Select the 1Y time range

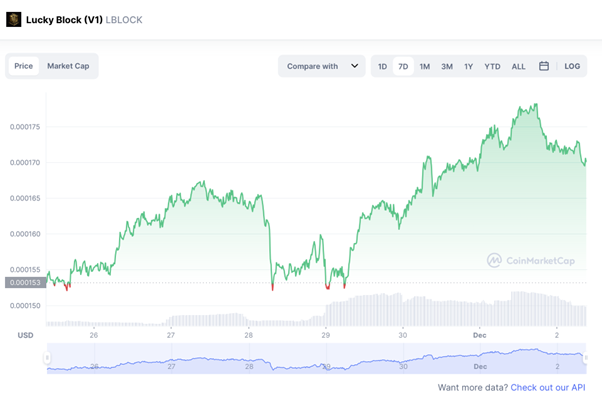coord(468,66)
